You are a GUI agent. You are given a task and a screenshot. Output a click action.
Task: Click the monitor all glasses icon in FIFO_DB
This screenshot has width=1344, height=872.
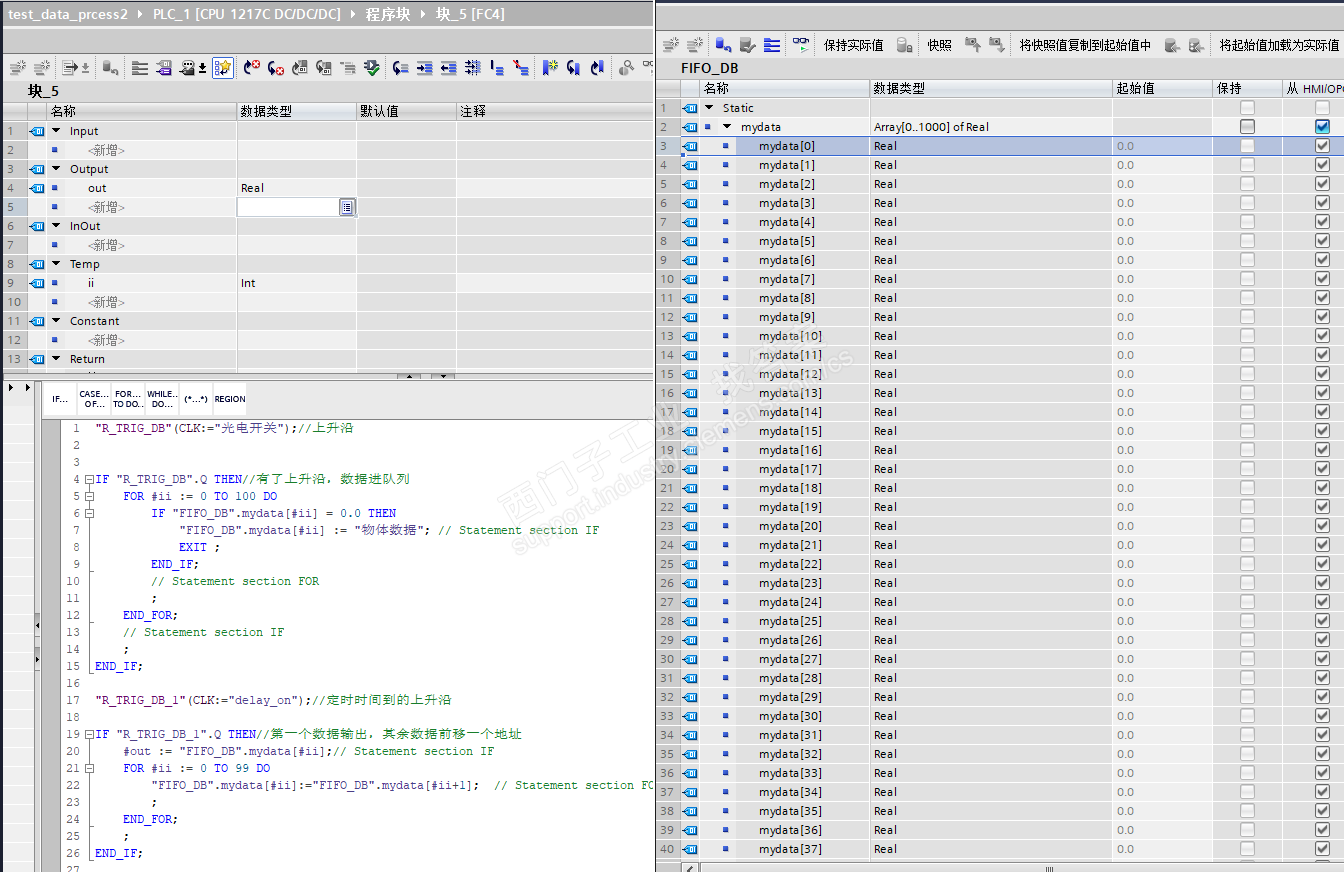click(800, 45)
